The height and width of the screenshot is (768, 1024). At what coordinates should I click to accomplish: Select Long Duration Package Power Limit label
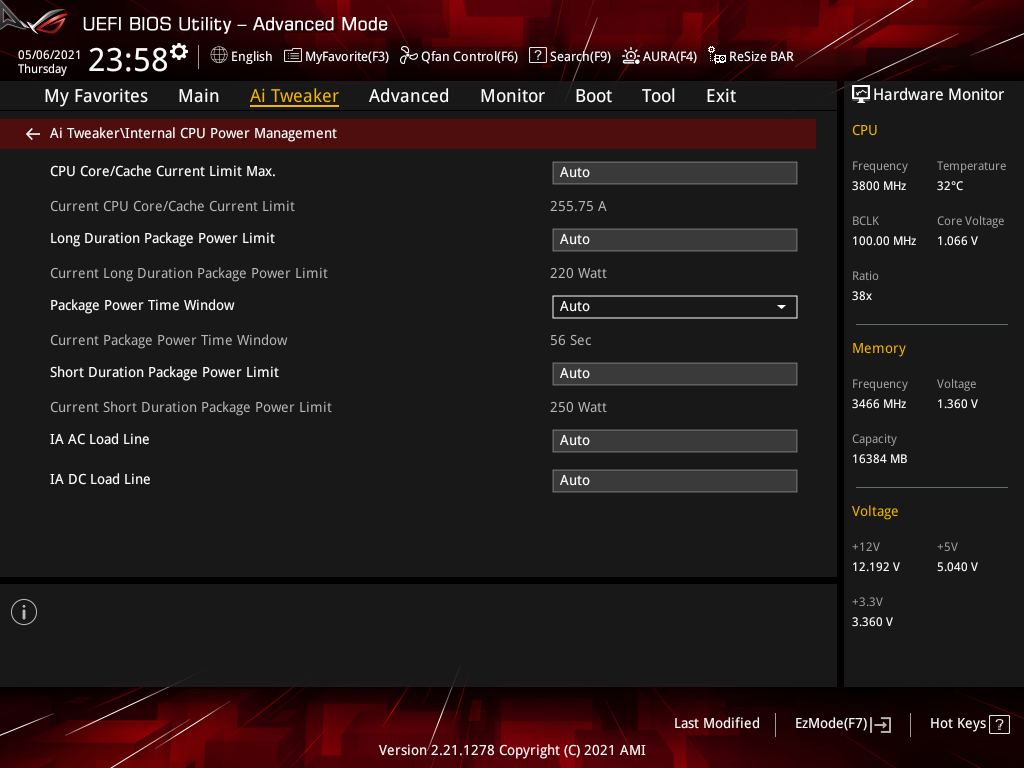coord(163,238)
